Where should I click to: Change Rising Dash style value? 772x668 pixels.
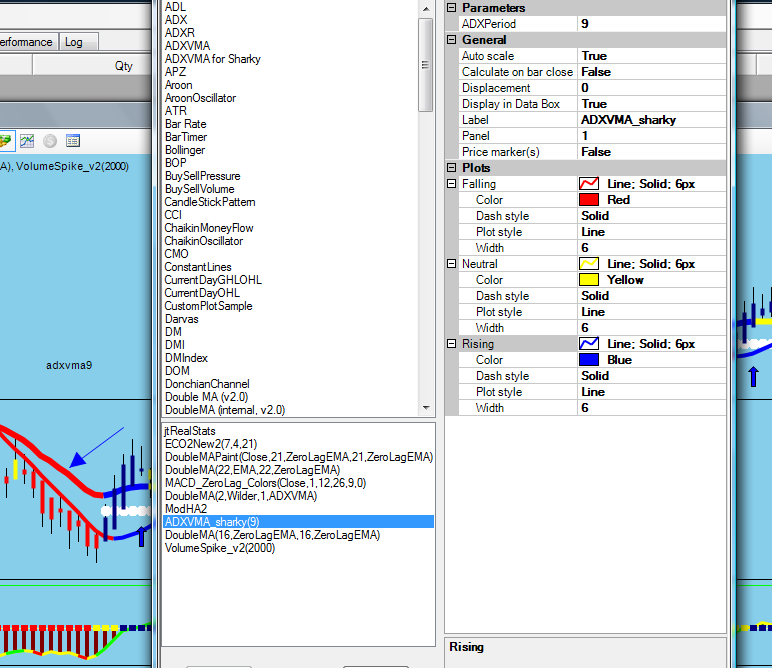pos(651,376)
